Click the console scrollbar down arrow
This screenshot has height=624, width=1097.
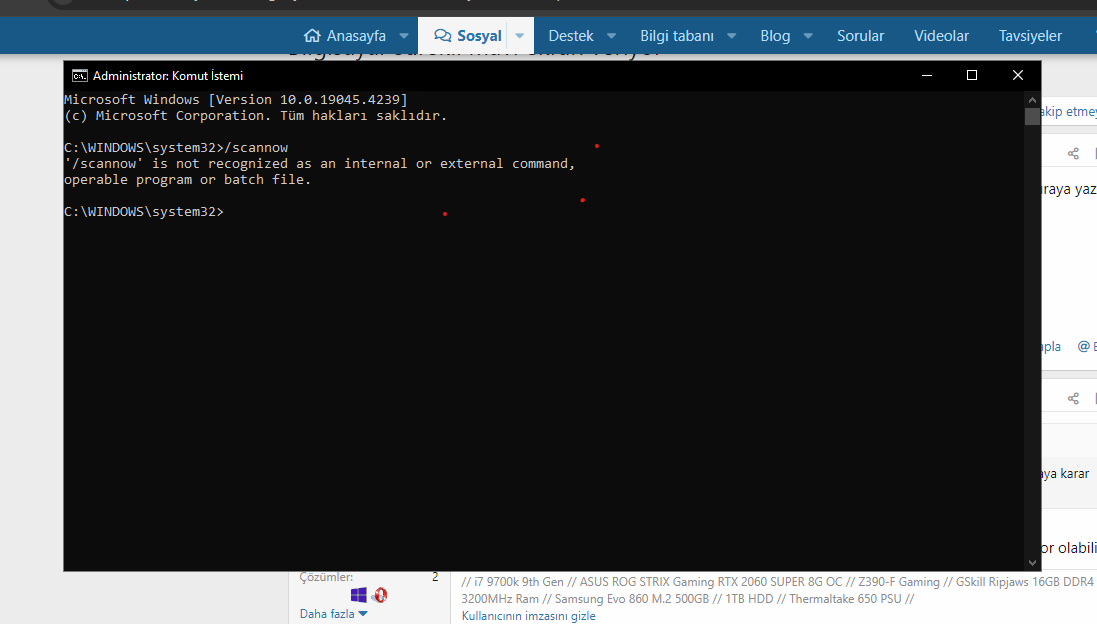pos(1033,562)
